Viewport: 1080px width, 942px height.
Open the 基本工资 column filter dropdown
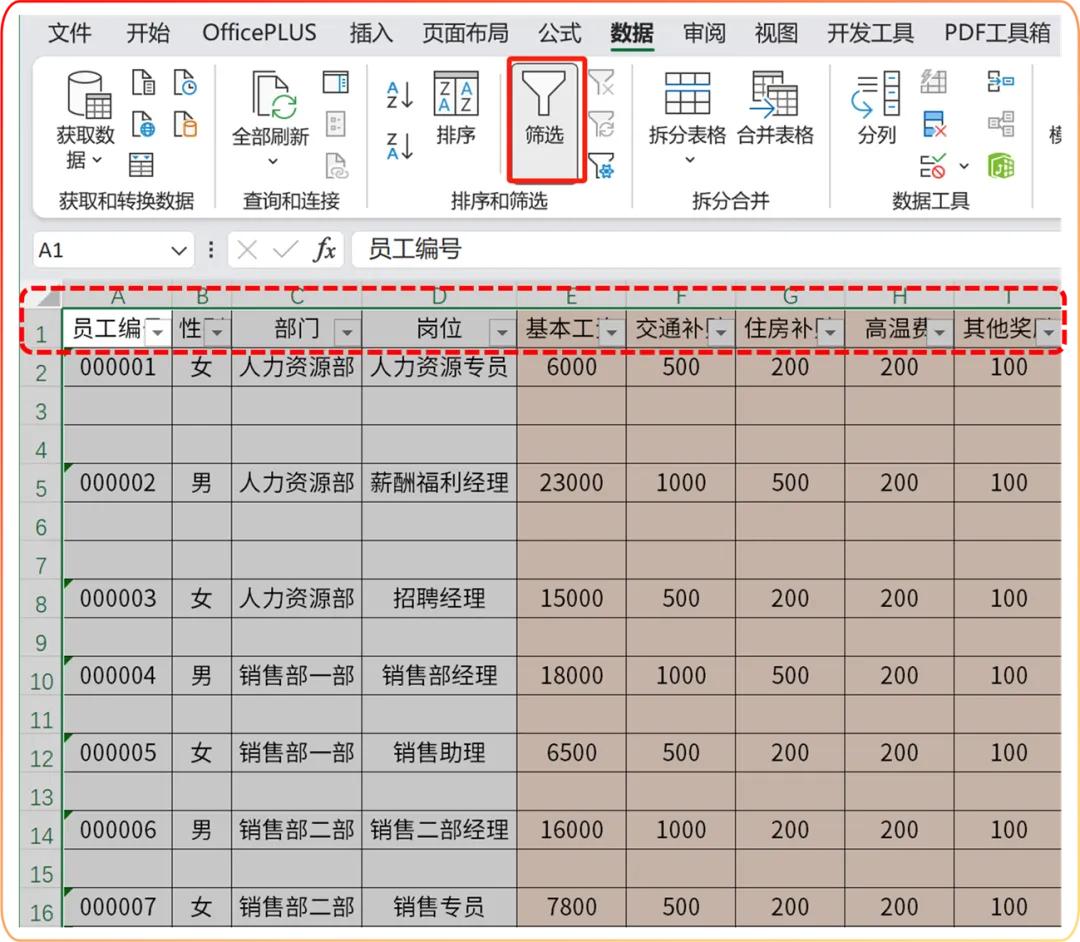611,333
